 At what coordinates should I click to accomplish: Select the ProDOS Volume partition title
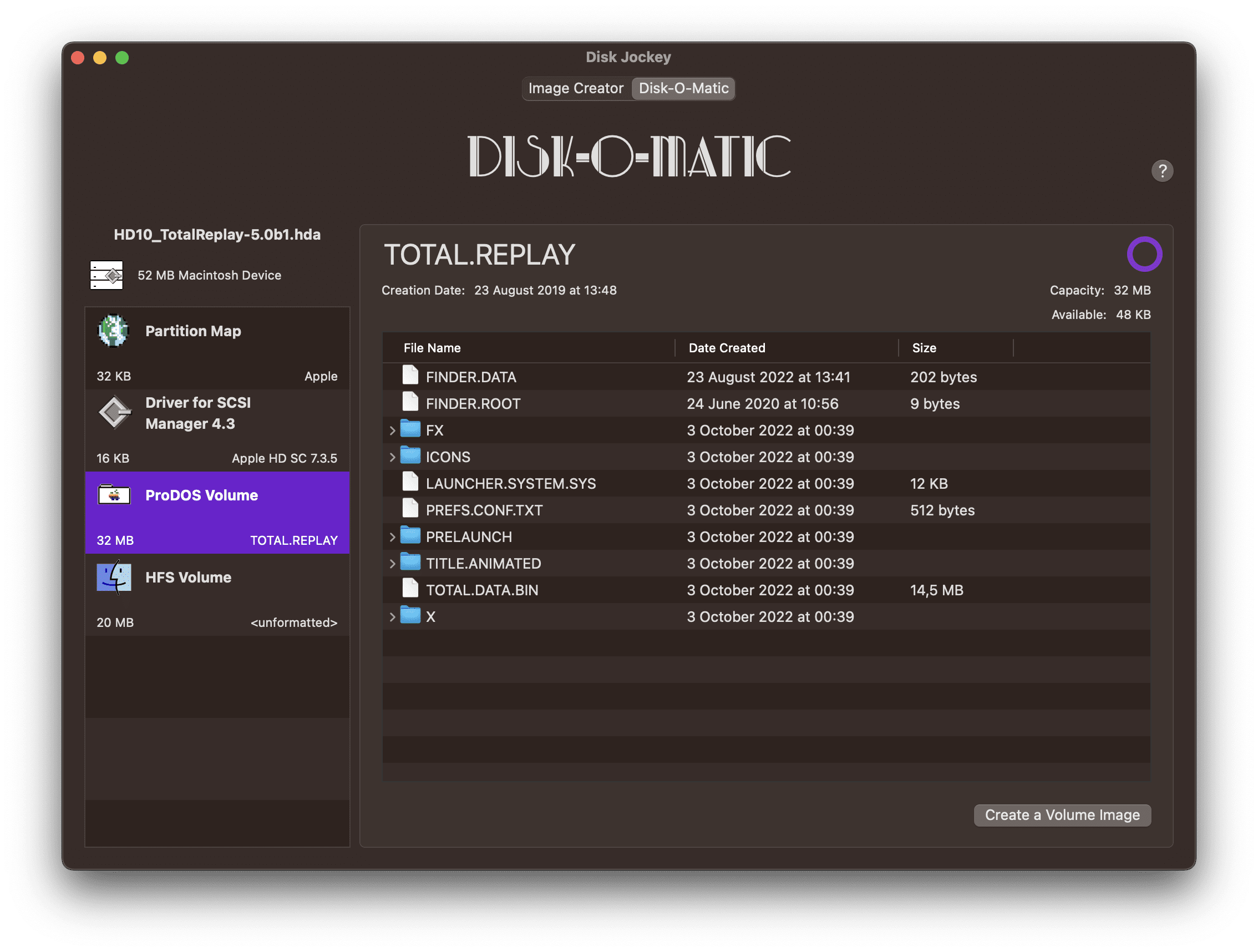[201, 495]
